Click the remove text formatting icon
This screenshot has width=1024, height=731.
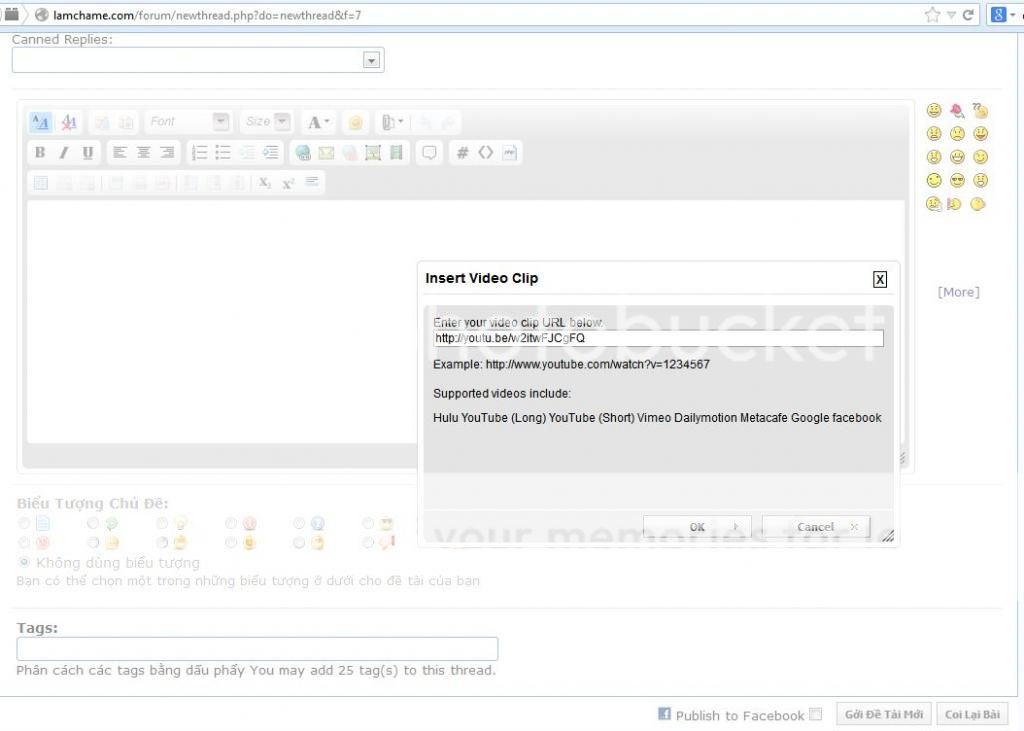(x=68, y=122)
